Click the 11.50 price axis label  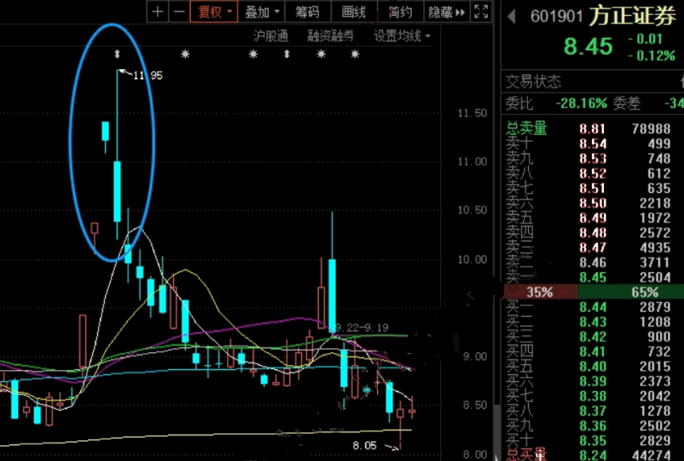tap(472, 113)
